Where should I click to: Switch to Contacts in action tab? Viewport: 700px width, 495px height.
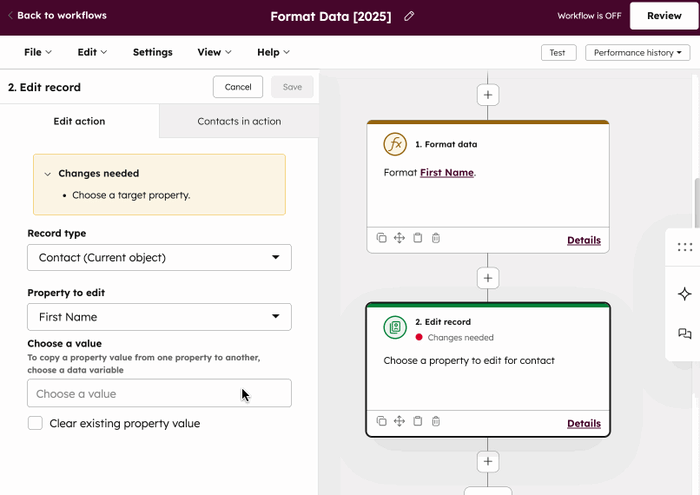[239, 121]
